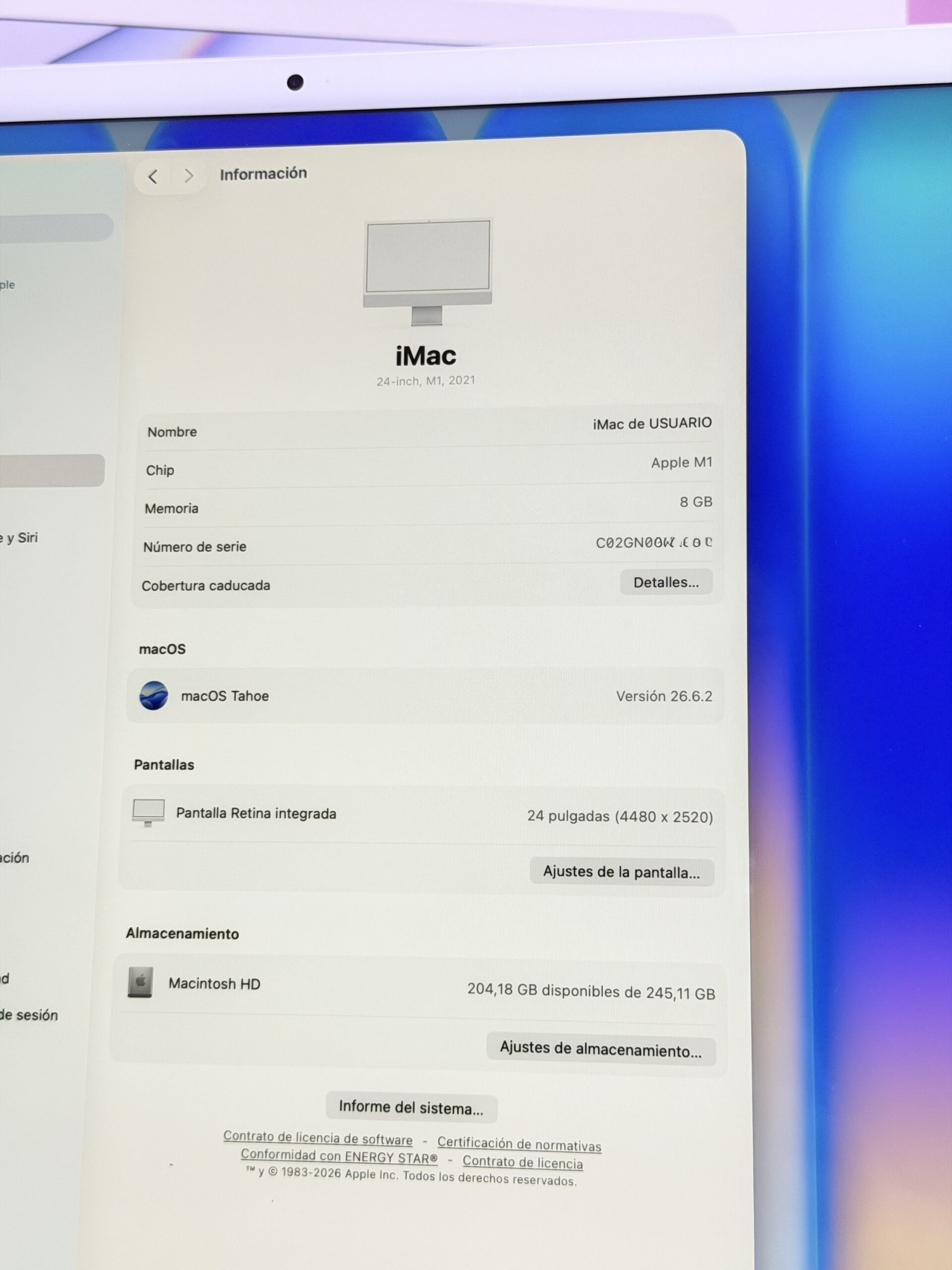Click the Versión 26.6.2 text

click(664, 697)
